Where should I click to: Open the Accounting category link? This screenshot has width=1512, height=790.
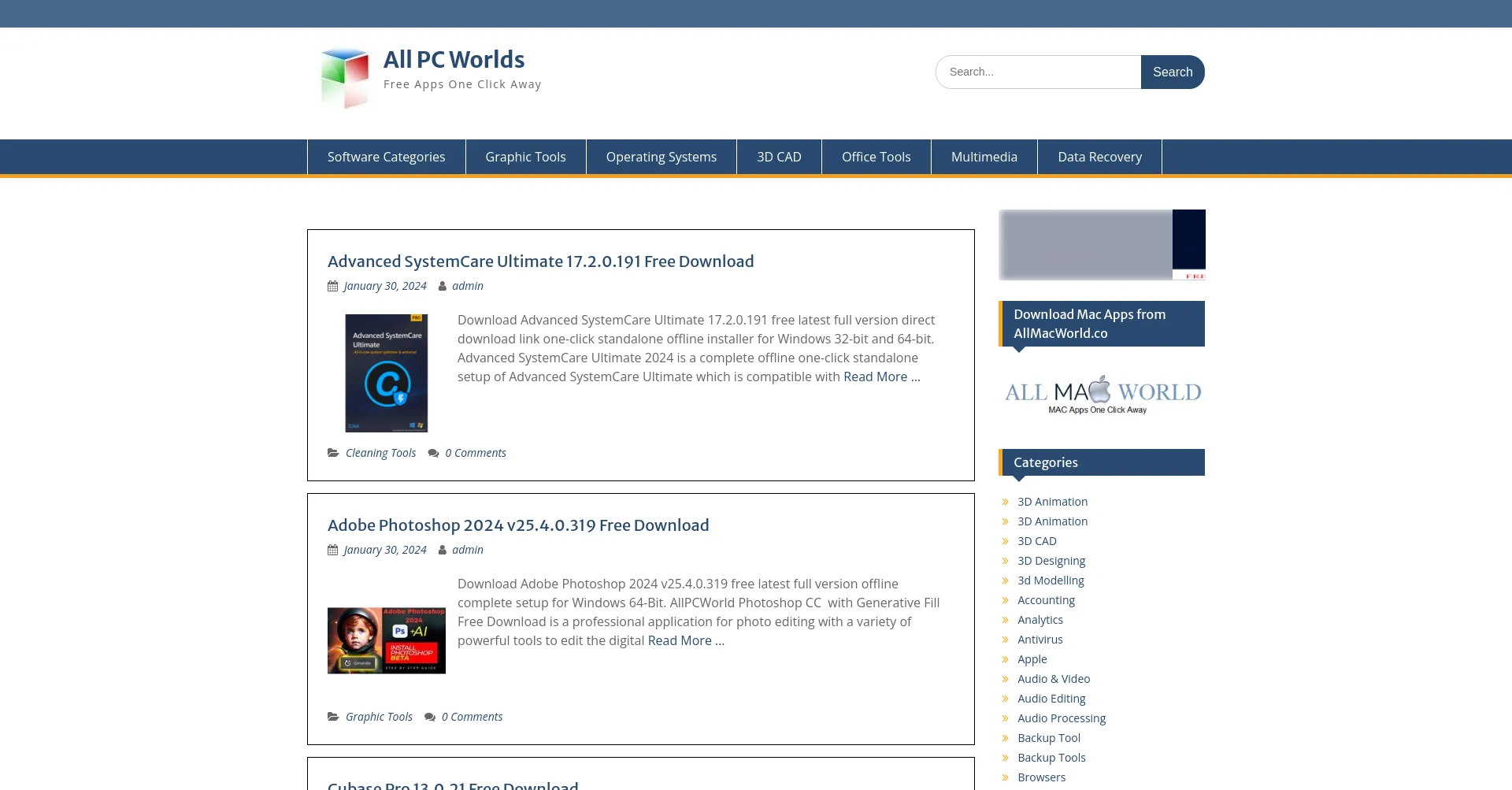click(x=1046, y=600)
